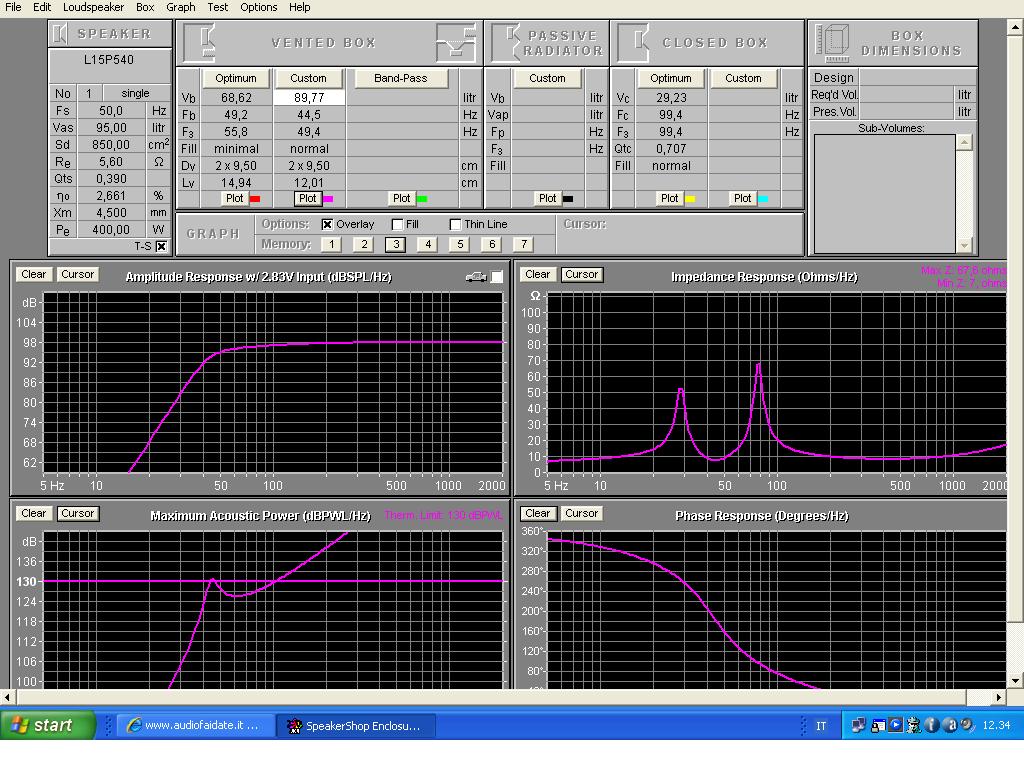Screen dimensions: 1024x768
Task: Open the Graph menu
Action: [x=181, y=7]
